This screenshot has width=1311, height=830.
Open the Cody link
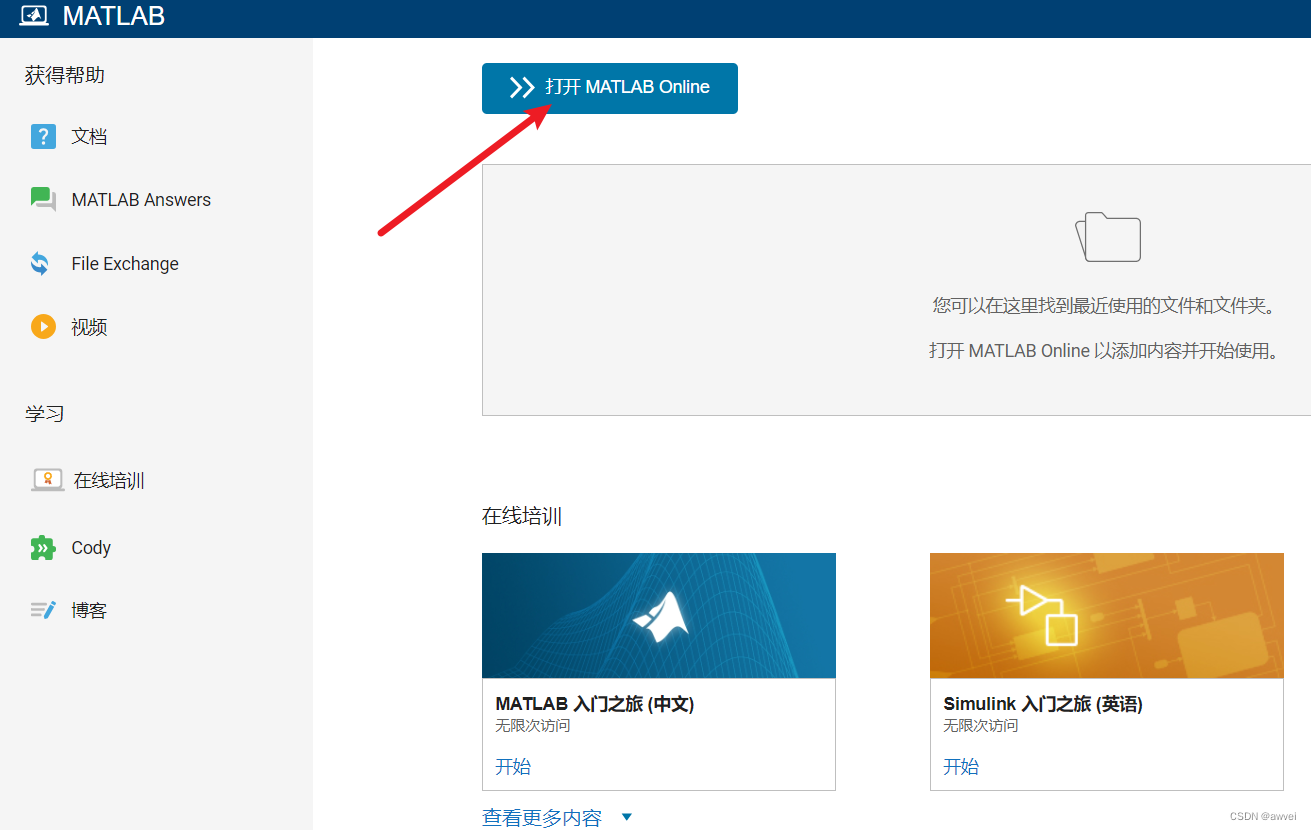[91, 548]
